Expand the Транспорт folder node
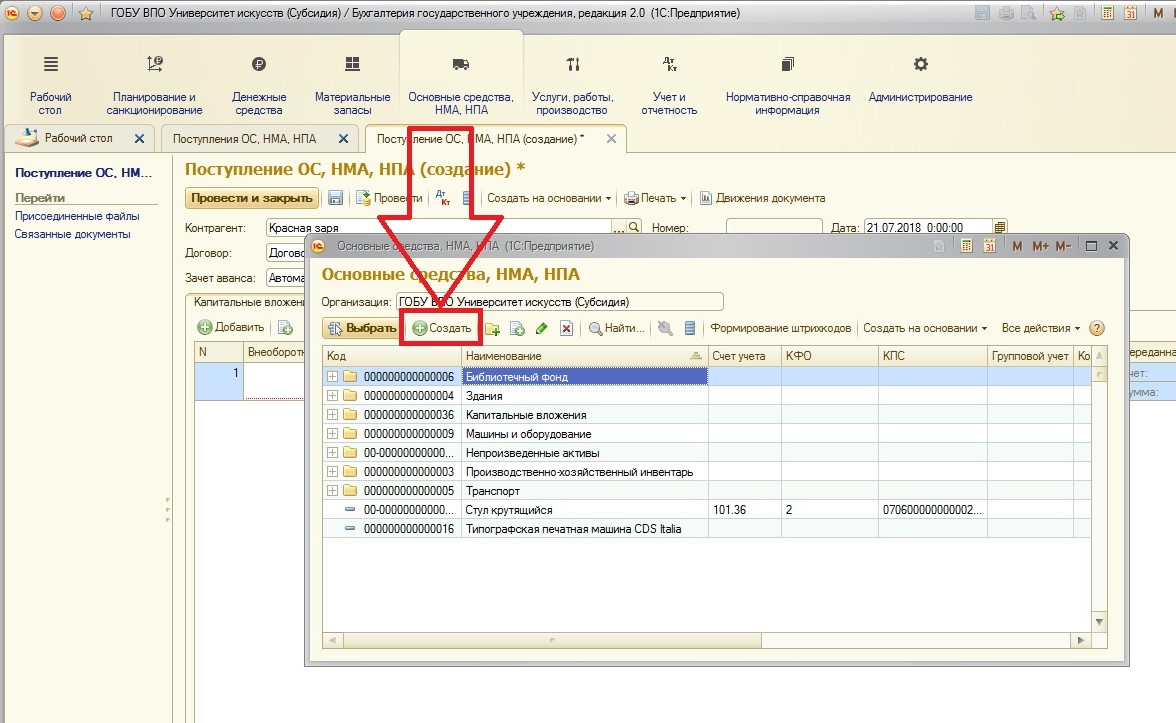 (332, 491)
